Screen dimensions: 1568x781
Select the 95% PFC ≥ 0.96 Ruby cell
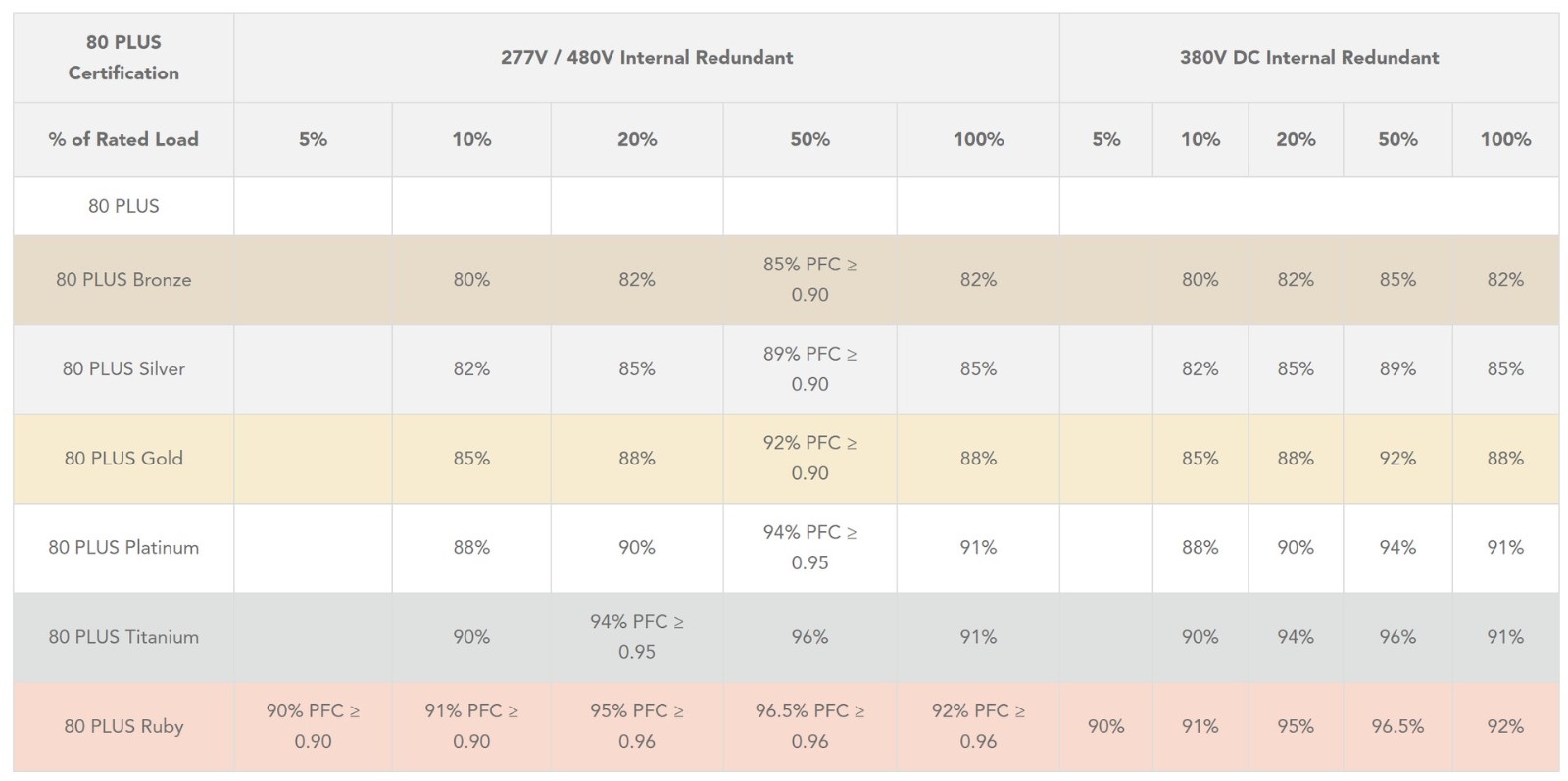[x=637, y=726]
